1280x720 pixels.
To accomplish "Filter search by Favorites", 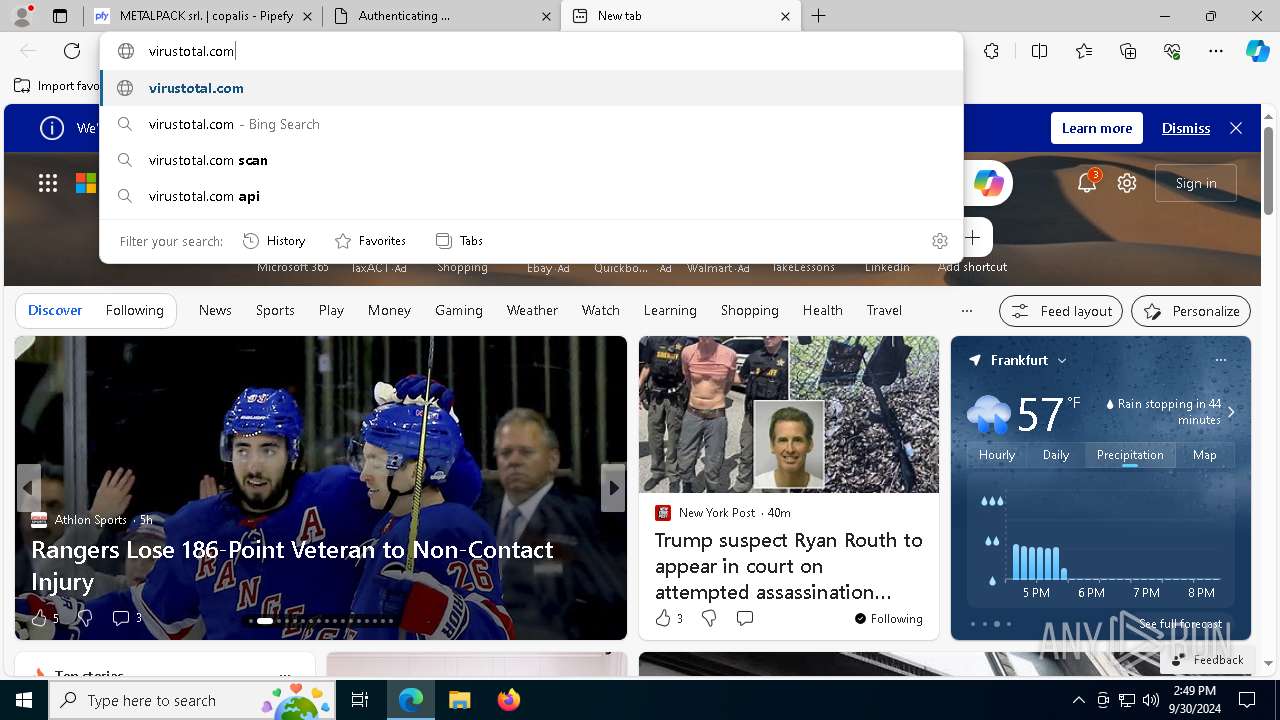I will coord(371,241).
